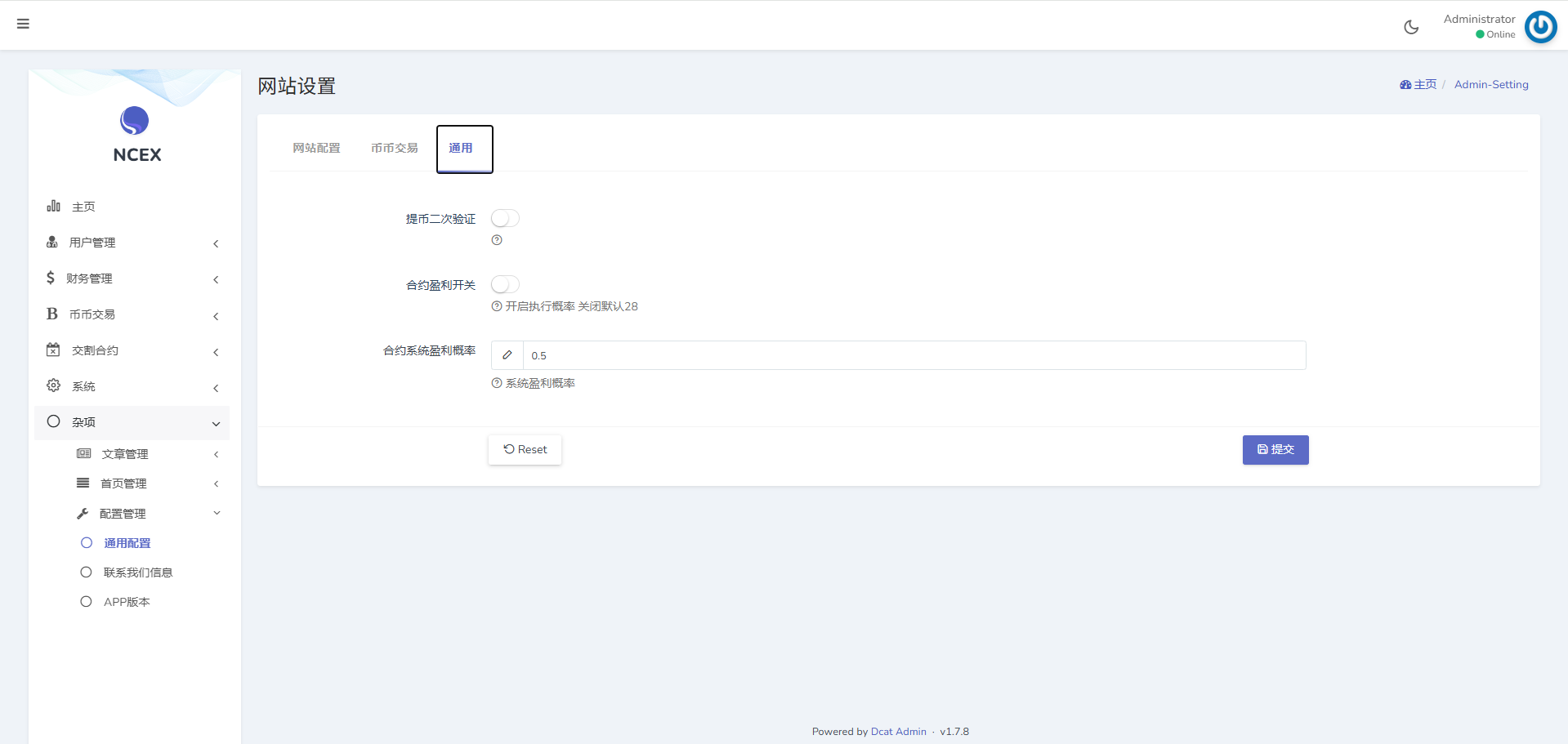Click the 系统盈利概率 help text
Screen dimensions: 1568x744
(x=540, y=383)
